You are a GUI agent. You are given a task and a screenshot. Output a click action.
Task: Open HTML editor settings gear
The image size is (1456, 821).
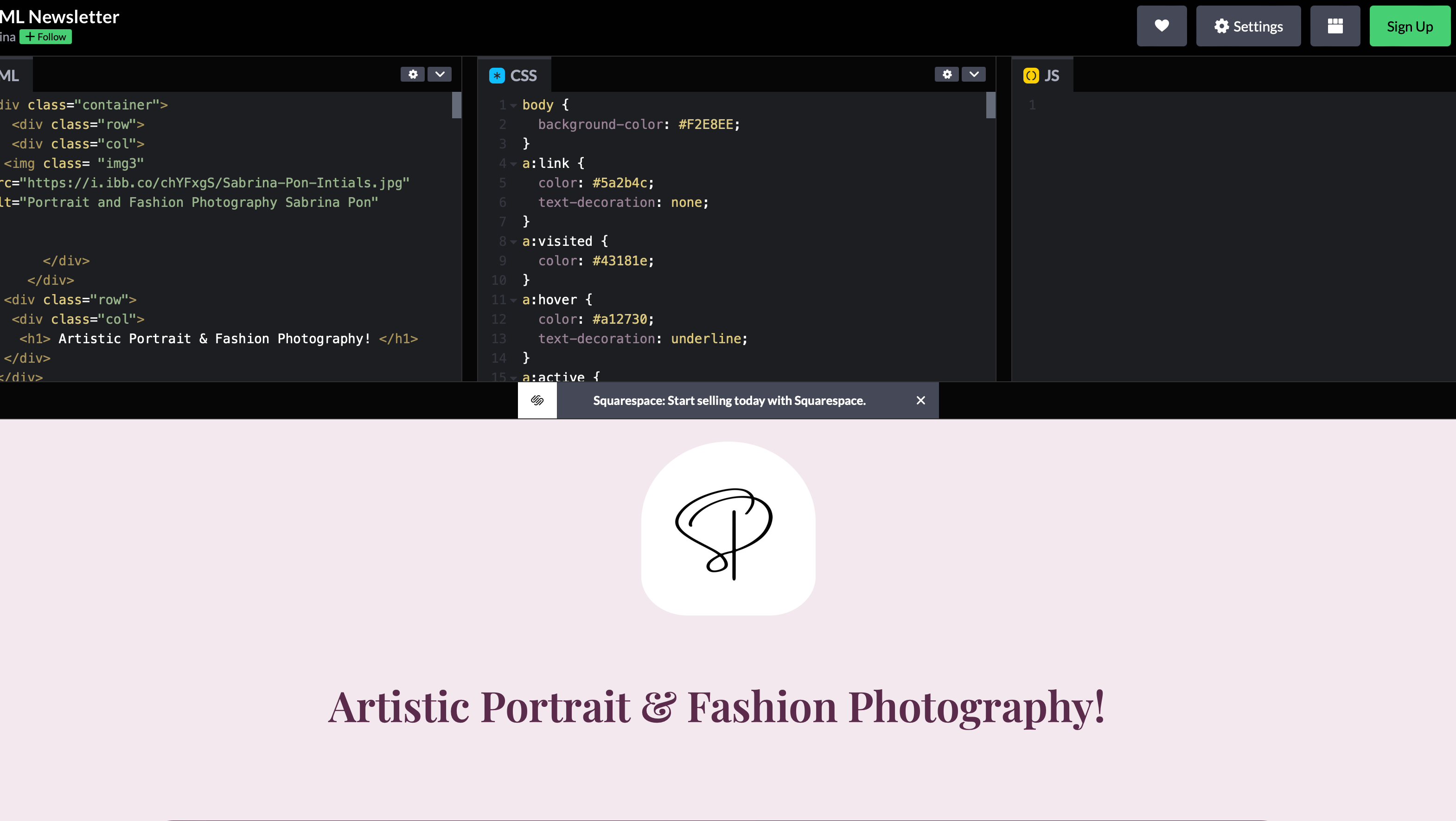point(413,74)
